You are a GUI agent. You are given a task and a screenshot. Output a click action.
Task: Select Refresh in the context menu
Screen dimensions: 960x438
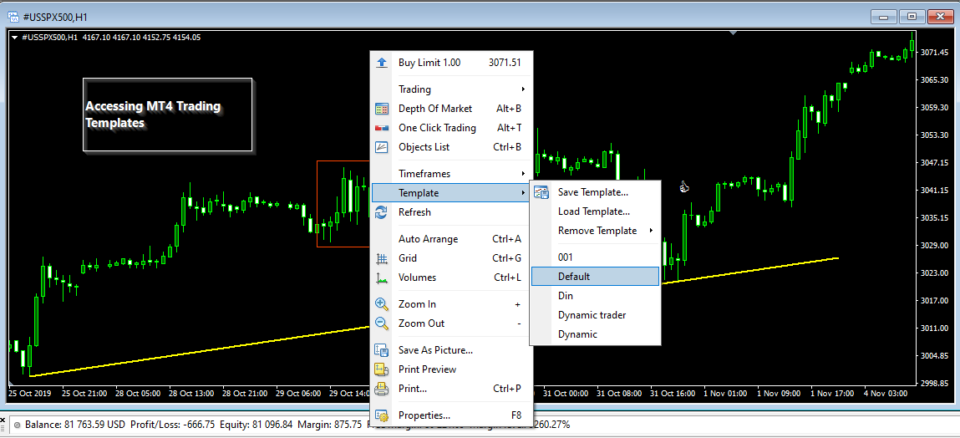click(x=451, y=212)
